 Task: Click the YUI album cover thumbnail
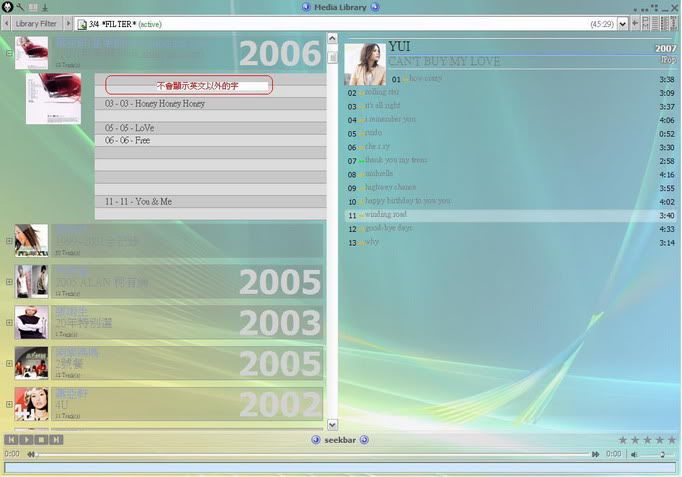(364, 64)
